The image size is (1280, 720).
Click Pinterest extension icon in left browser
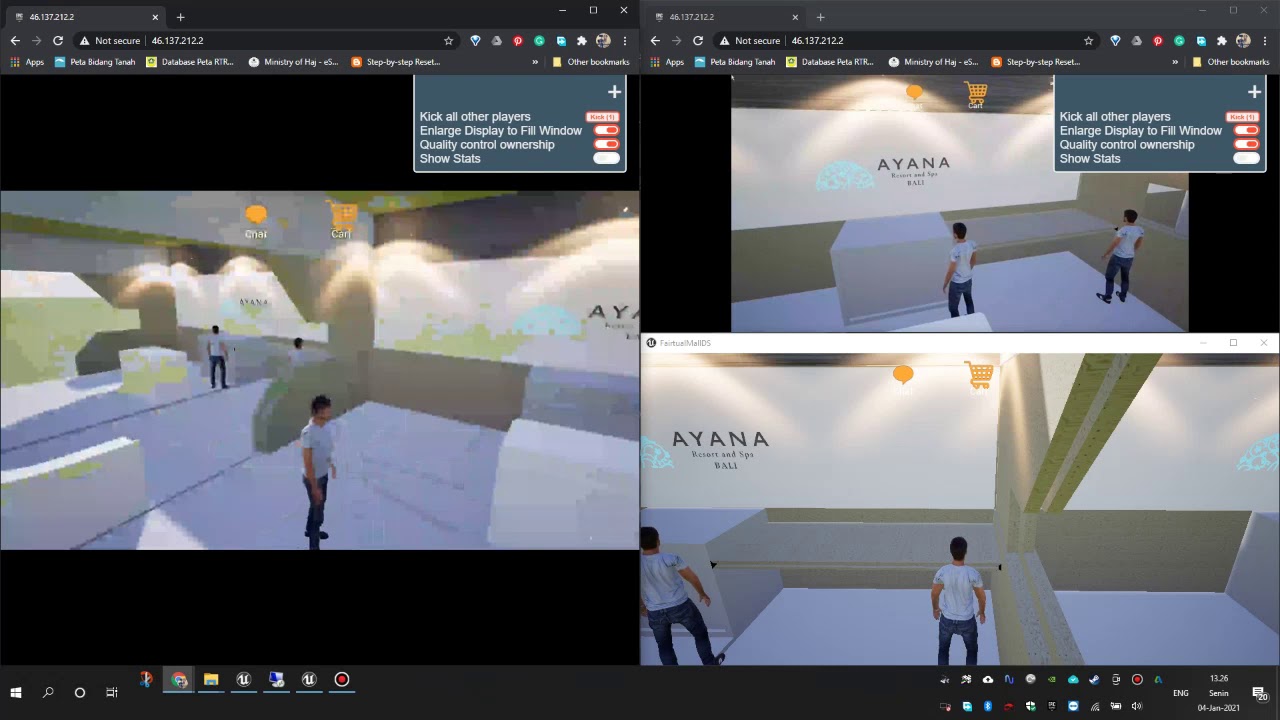point(518,41)
